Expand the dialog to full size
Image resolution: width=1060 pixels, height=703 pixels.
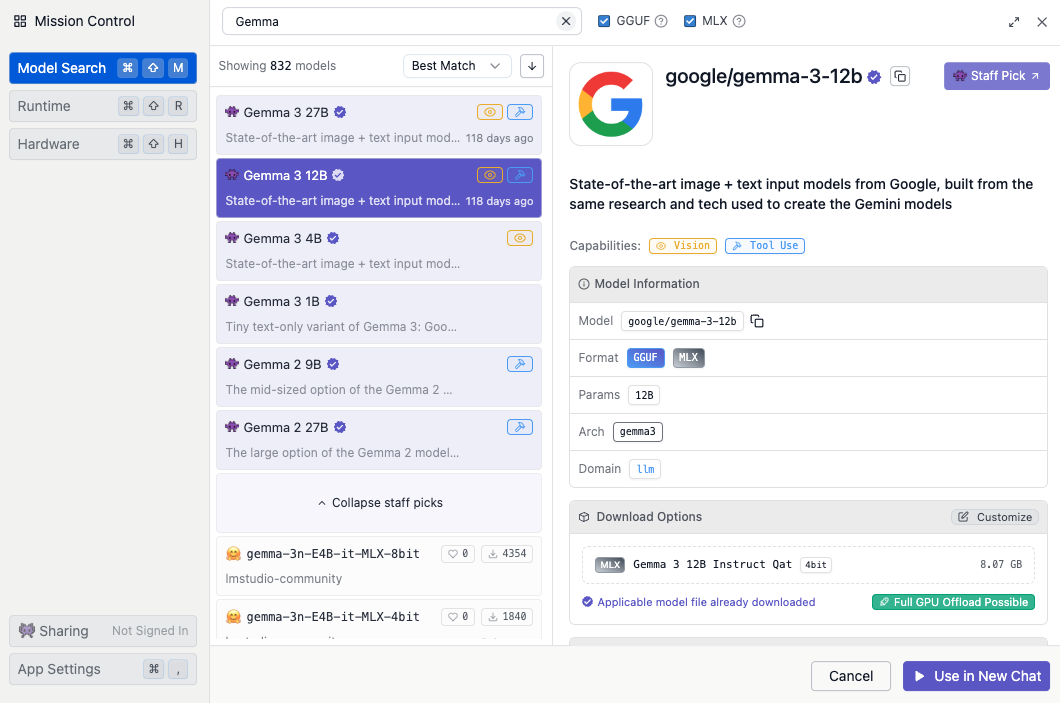1014,22
